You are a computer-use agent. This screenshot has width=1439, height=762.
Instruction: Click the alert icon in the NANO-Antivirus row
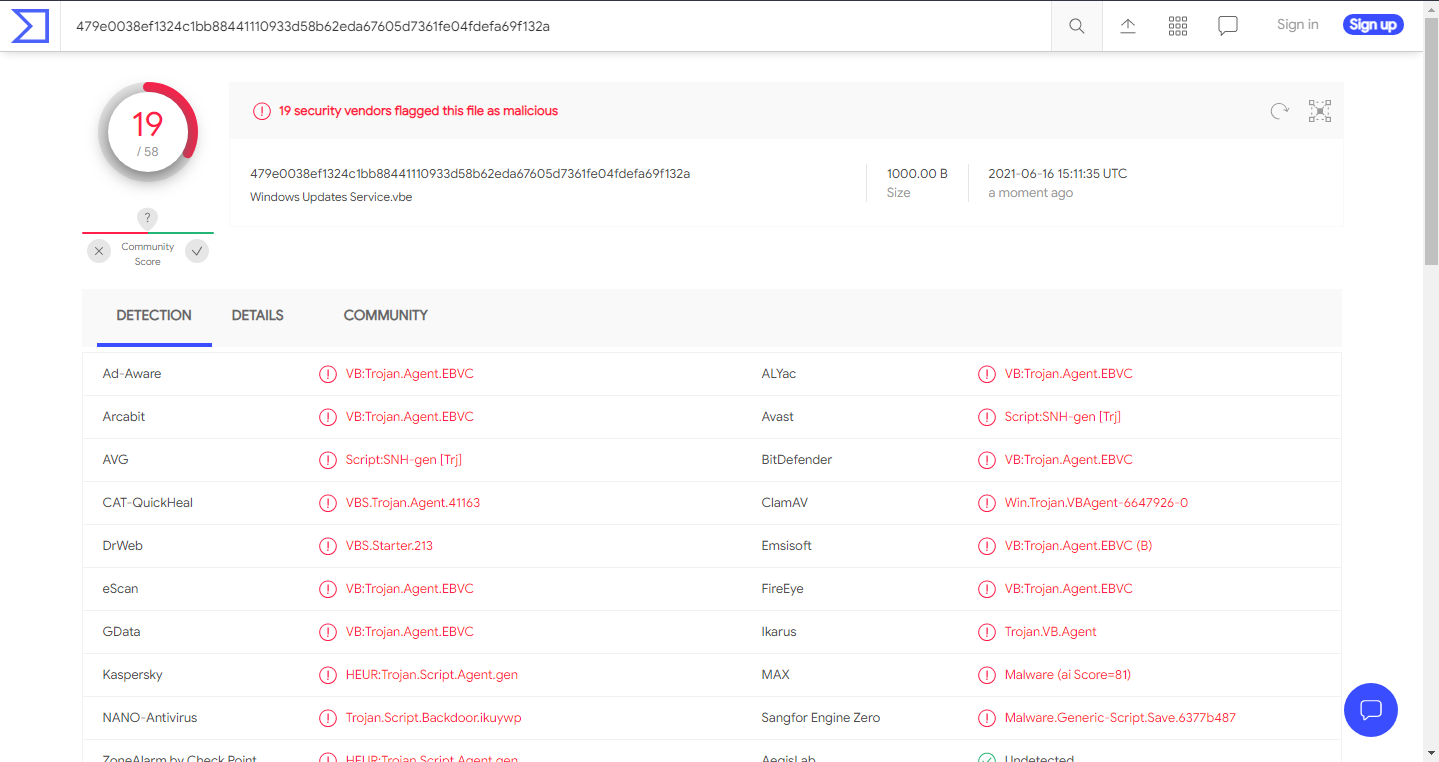[327, 718]
